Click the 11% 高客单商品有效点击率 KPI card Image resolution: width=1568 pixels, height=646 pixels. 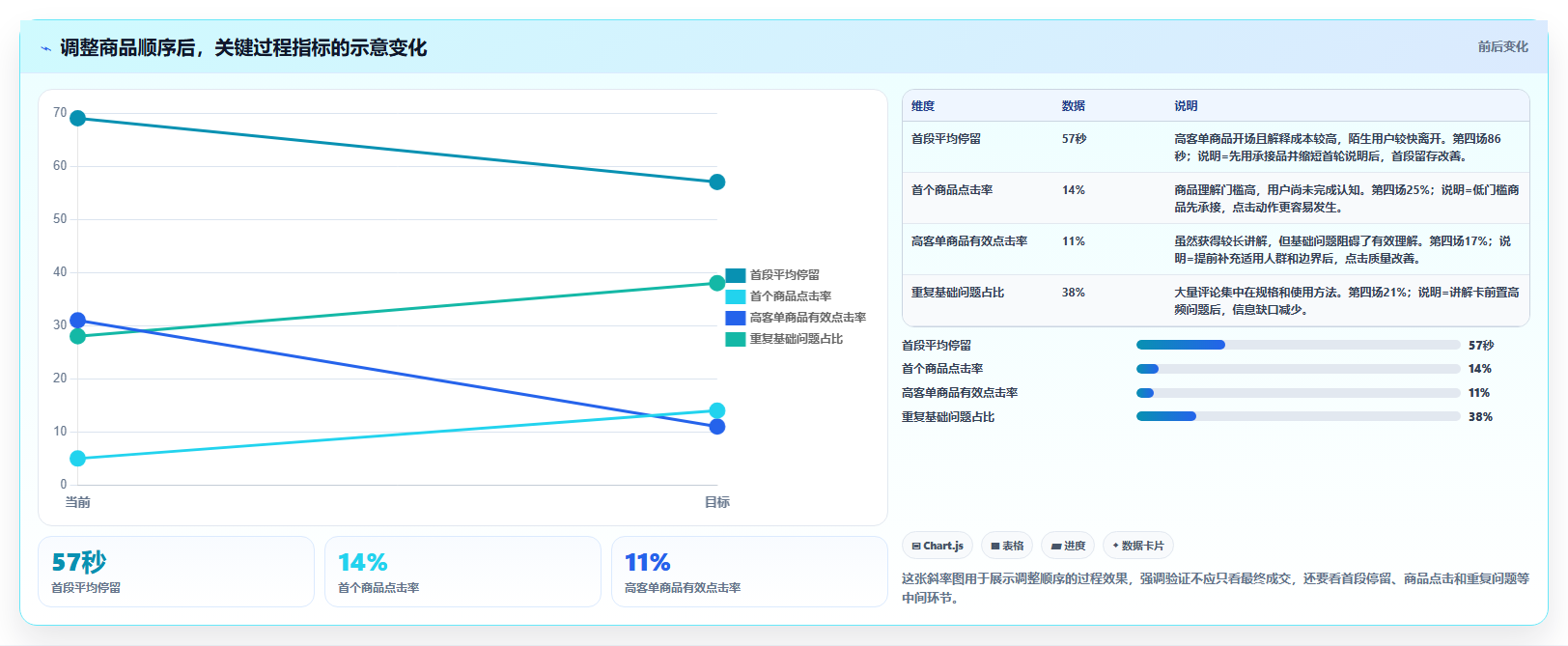750,572
